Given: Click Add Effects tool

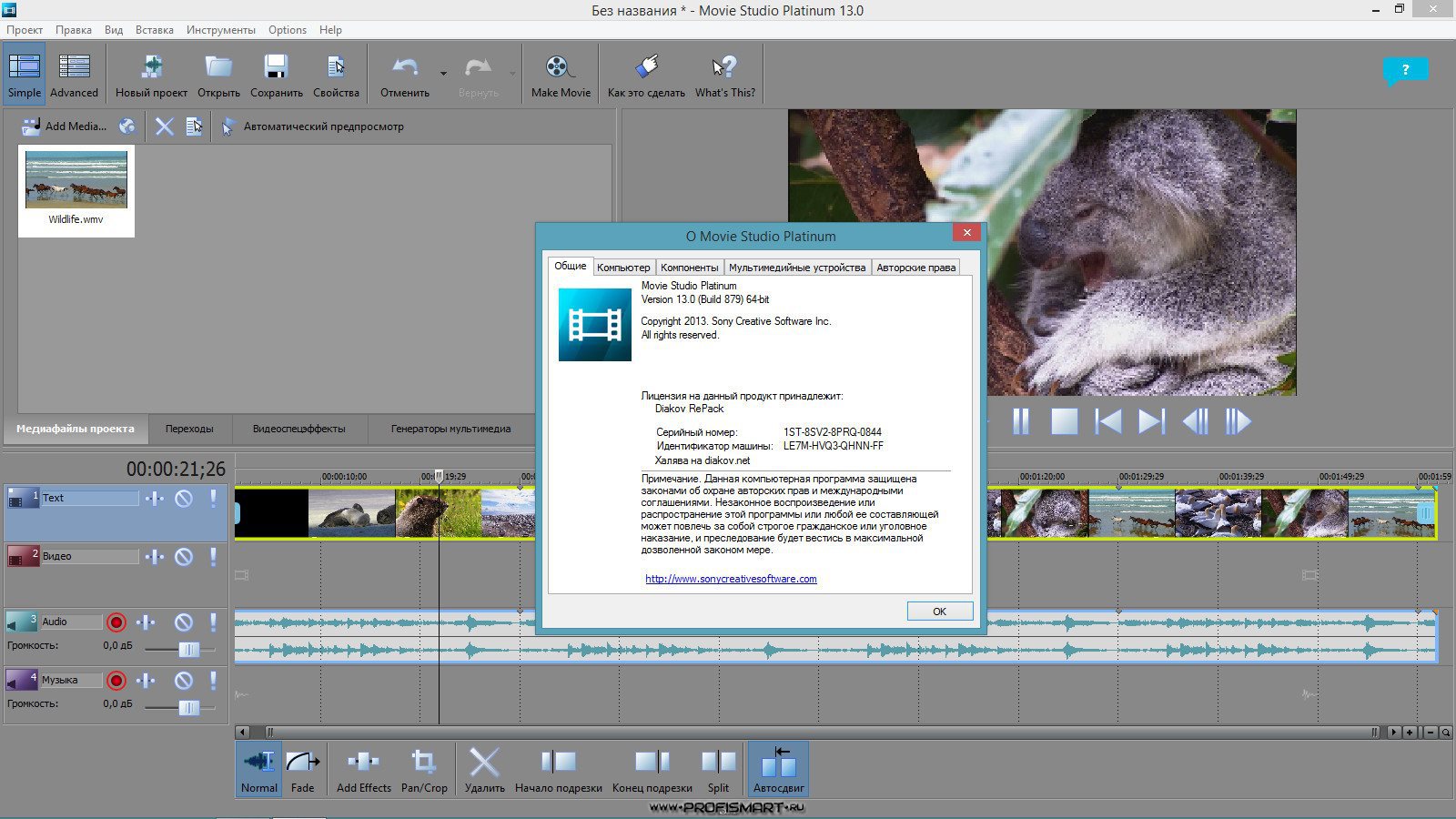Looking at the screenshot, I should [363, 770].
